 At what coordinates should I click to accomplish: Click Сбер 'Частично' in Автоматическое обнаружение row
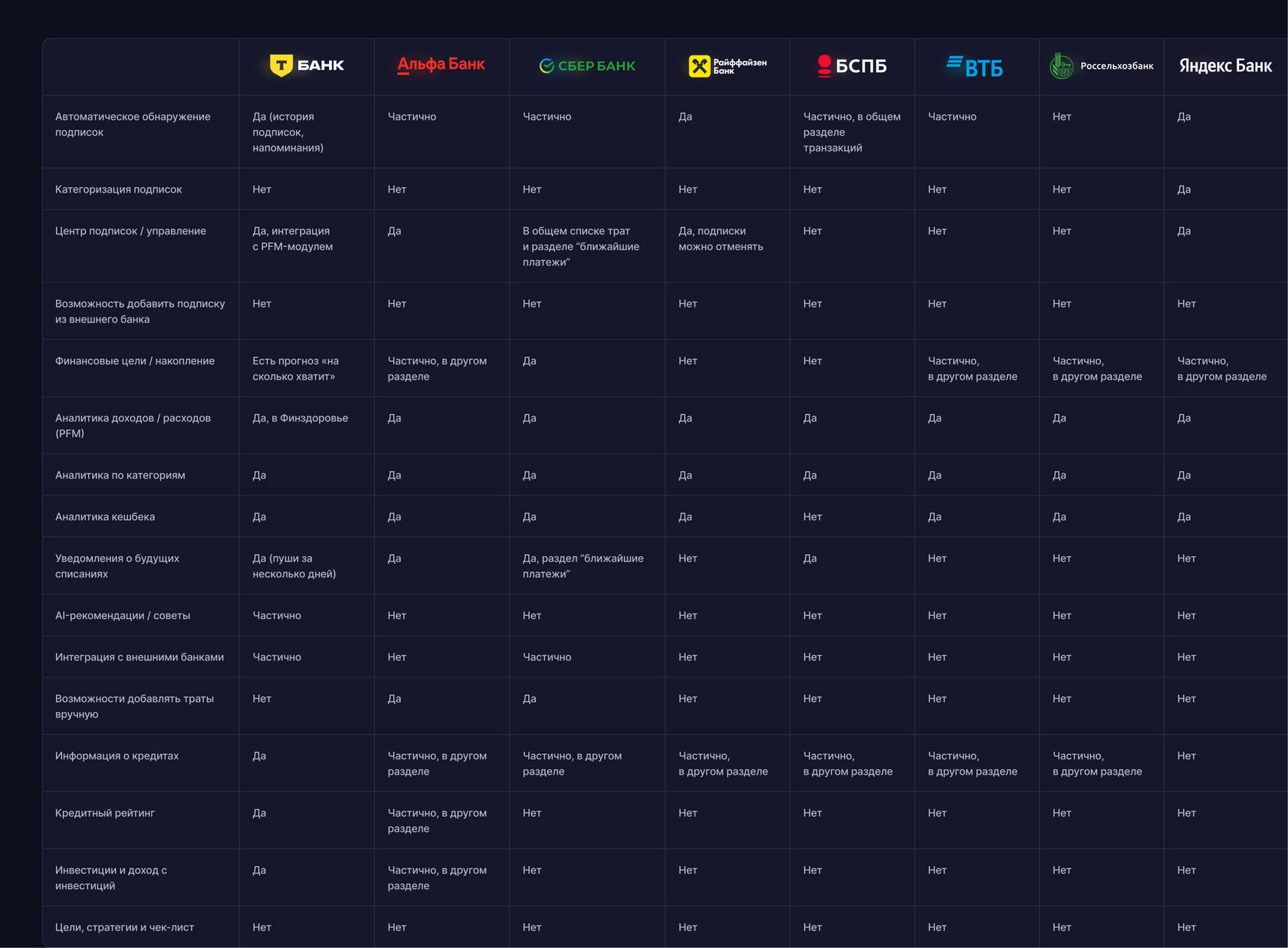tap(547, 117)
